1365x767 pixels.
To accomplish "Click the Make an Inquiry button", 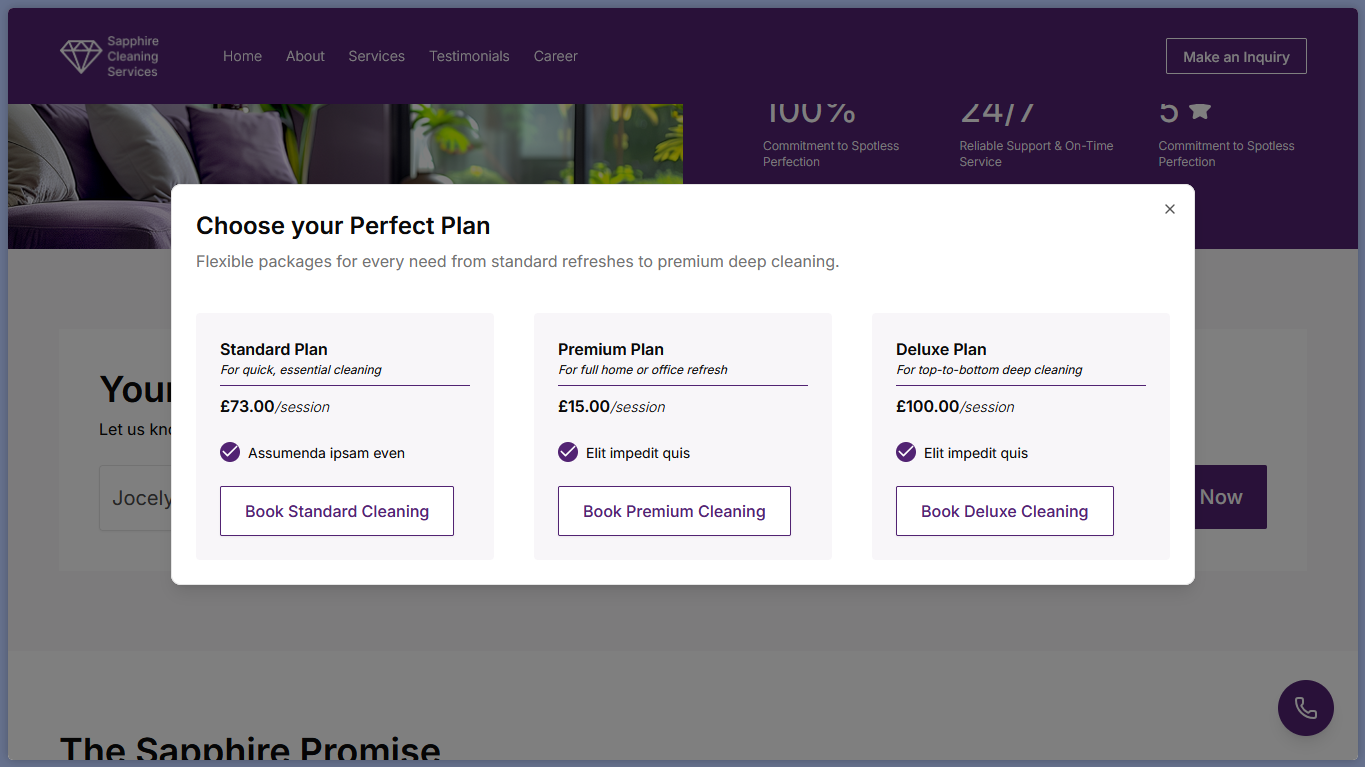I will [1236, 57].
